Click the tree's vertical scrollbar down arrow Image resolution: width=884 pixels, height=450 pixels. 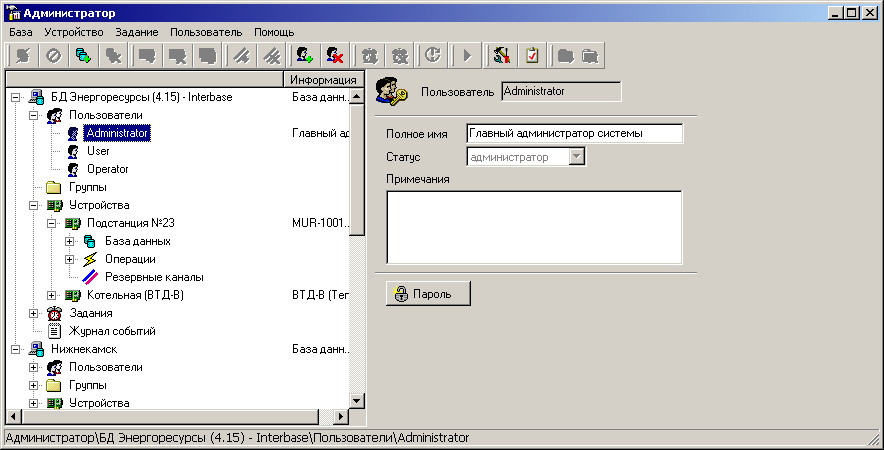357,401
